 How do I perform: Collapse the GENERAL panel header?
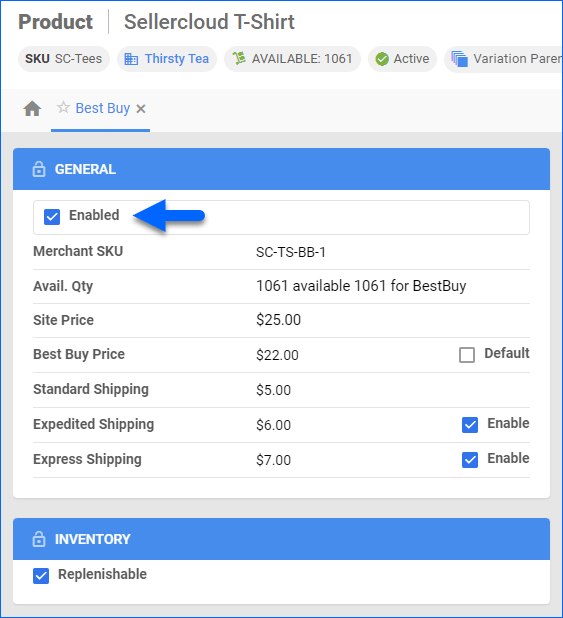click(282, 169)
